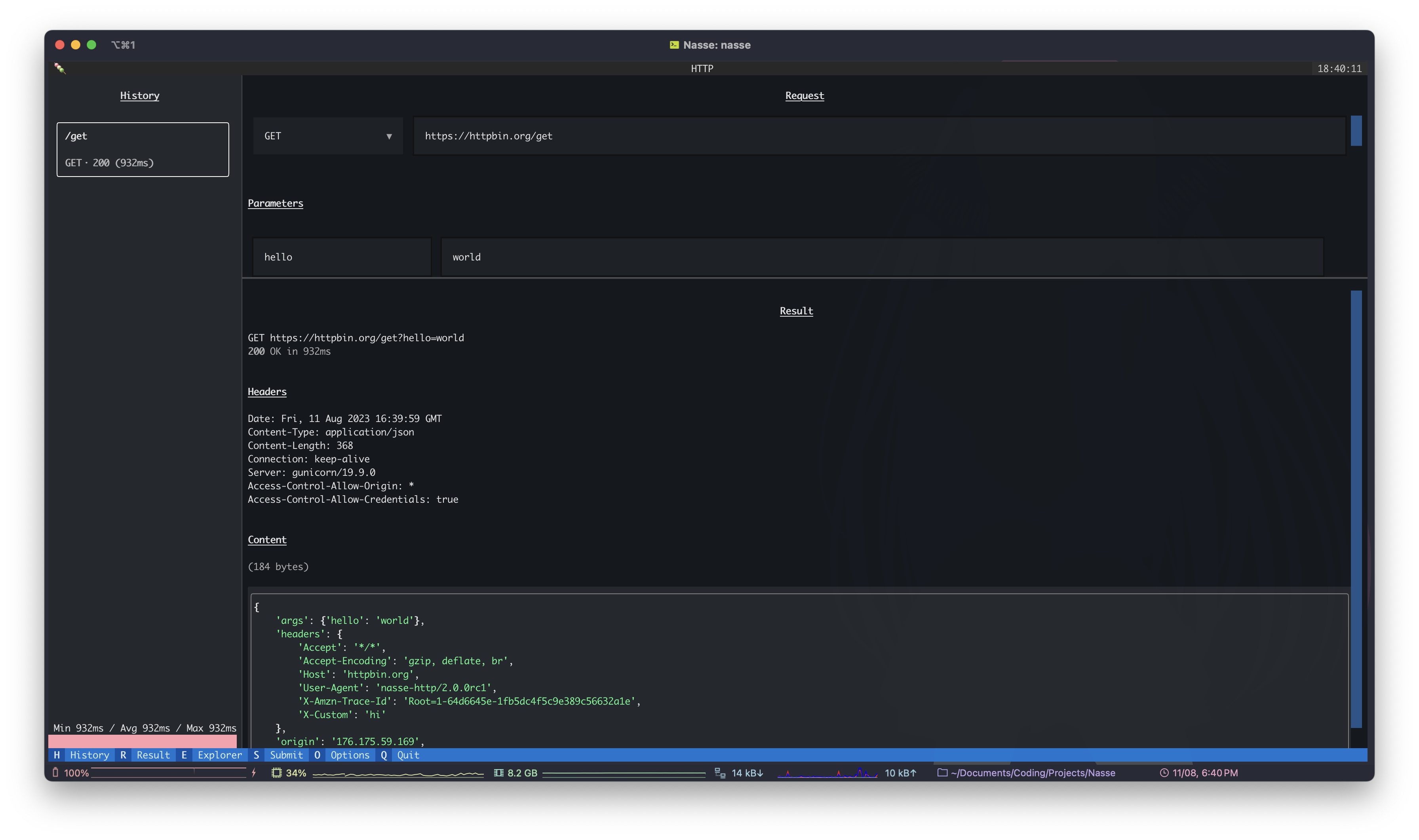Select the /get entry in History
This screenshot has height=840, width=1419.
[x=143, y=149]
